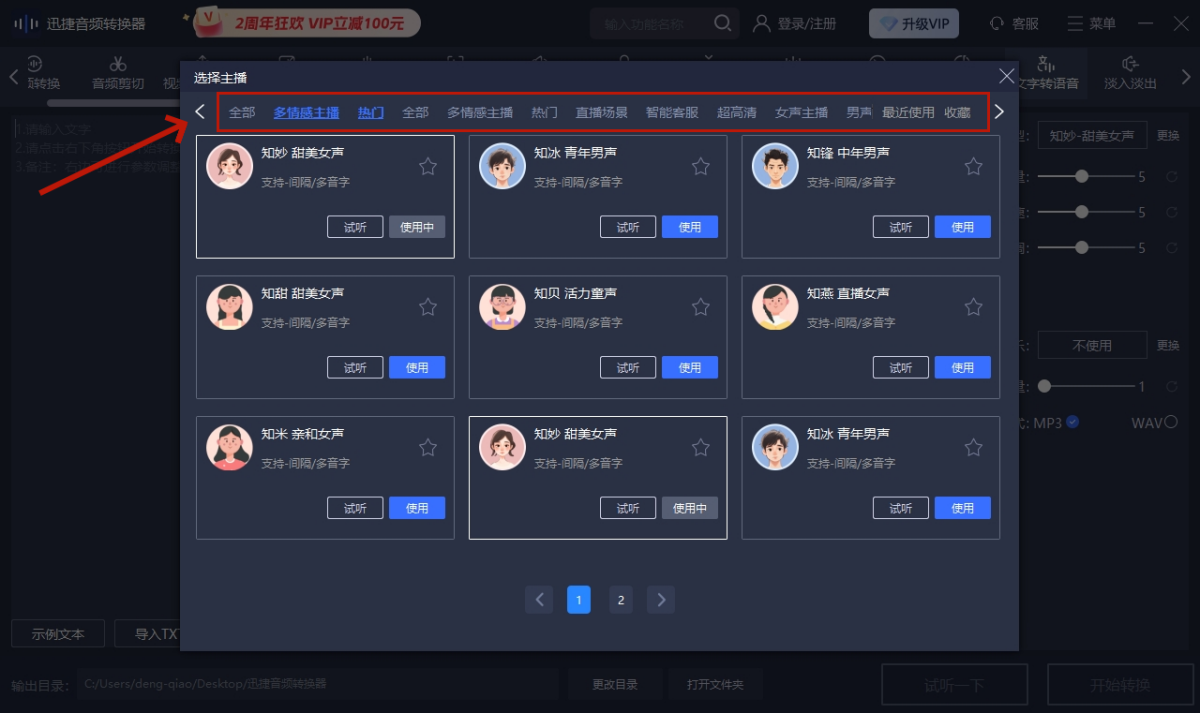This screenshot has width=1200, height=713.
Task: Go to next page of voices
Action: click(661, 600)
